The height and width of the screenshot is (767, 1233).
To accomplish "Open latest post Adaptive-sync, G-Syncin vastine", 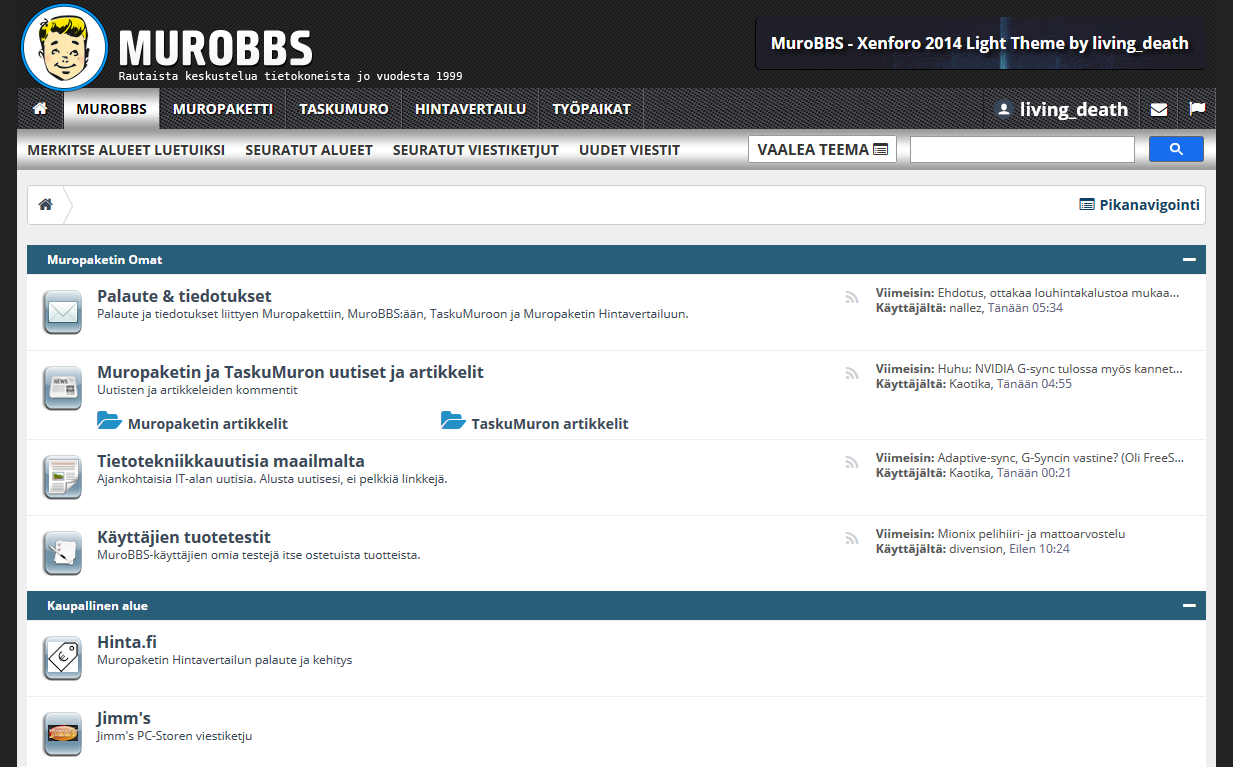I will [1060, 458].
